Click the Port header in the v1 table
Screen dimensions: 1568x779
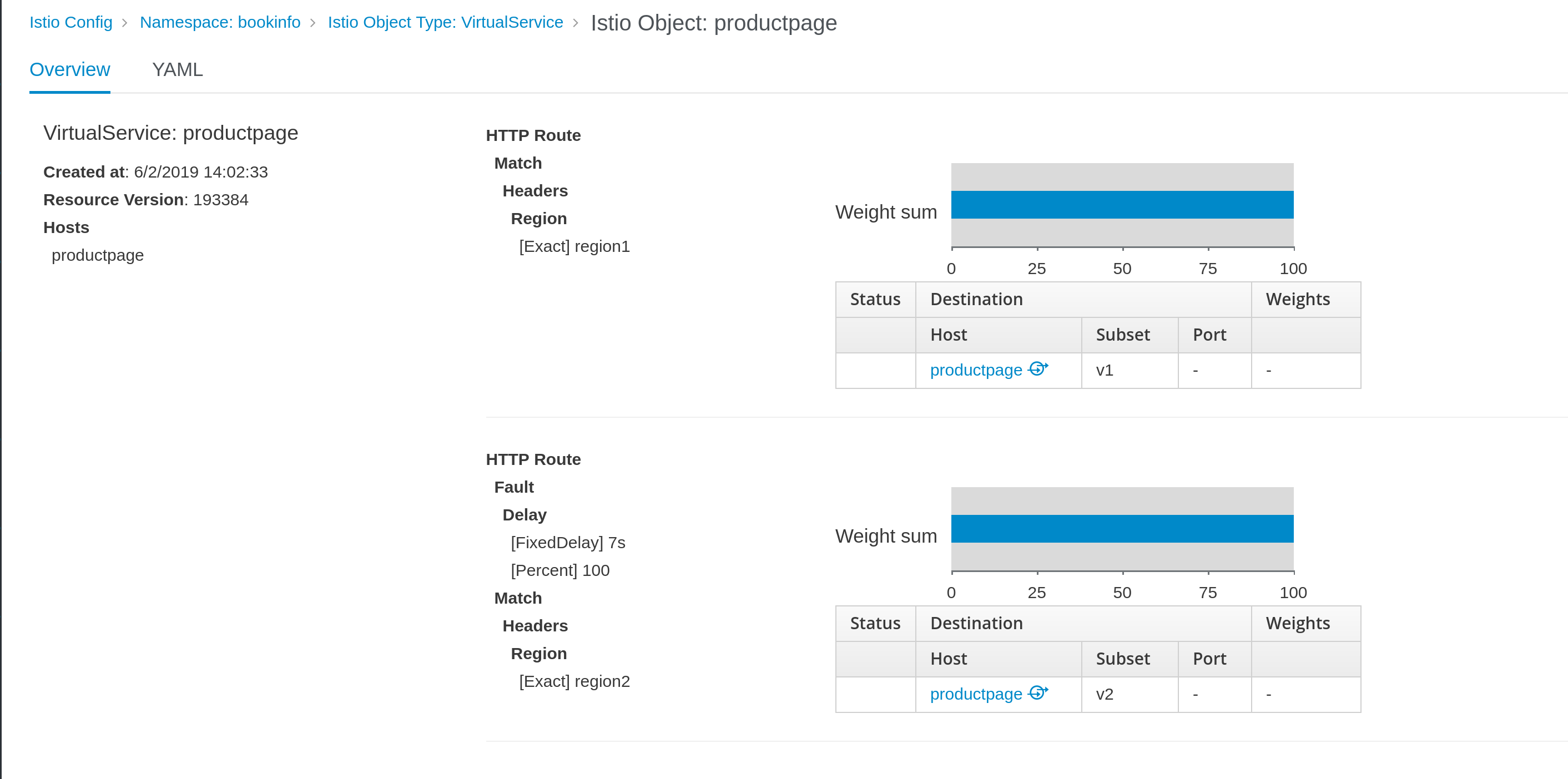[x=1214, y=335]
